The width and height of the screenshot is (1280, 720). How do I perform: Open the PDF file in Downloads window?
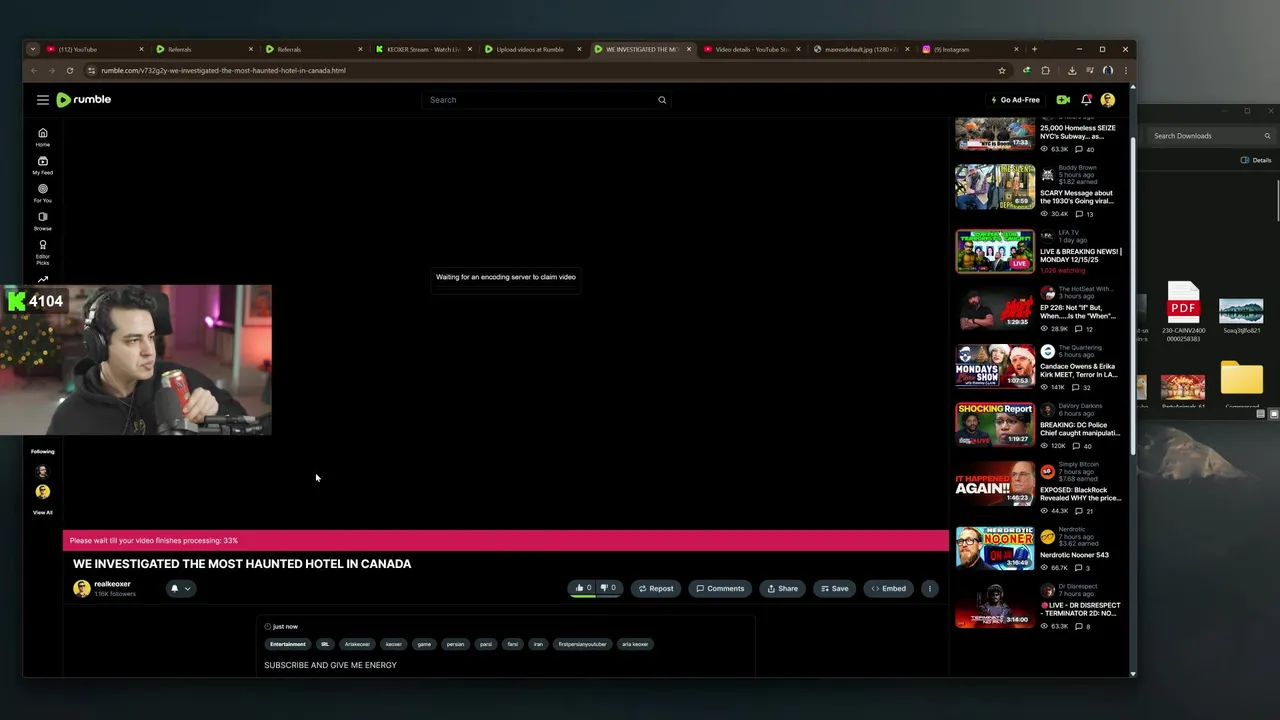coord(1183,311)
